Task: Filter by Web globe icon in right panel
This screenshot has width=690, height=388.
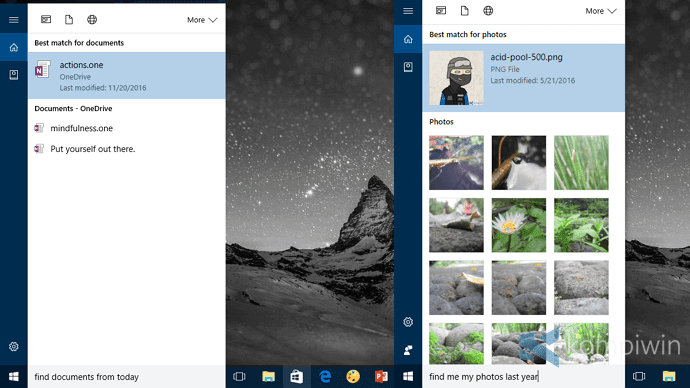Action: tap(488, 11)
